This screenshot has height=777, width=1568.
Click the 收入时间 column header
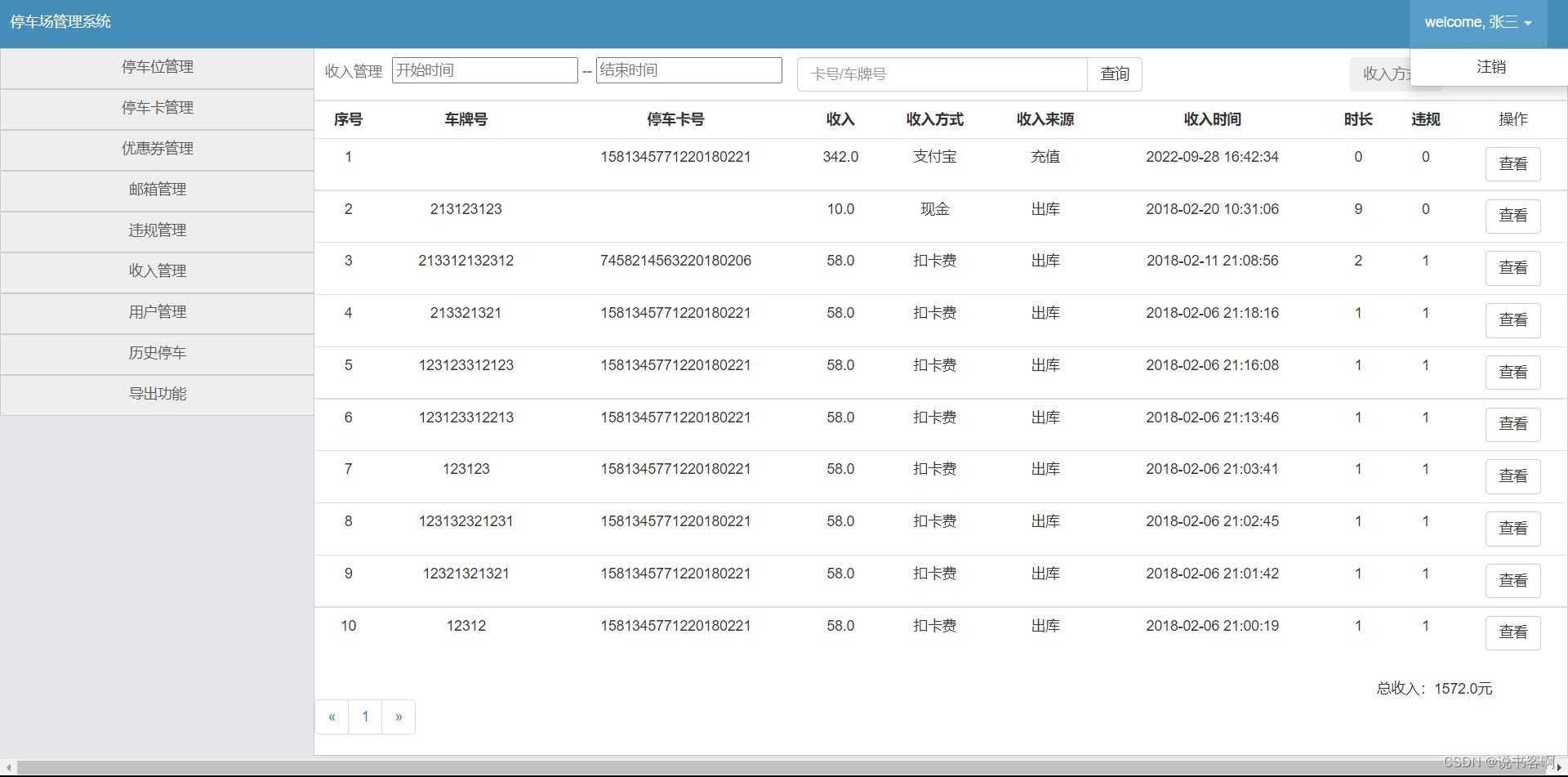pos(1212,120)
